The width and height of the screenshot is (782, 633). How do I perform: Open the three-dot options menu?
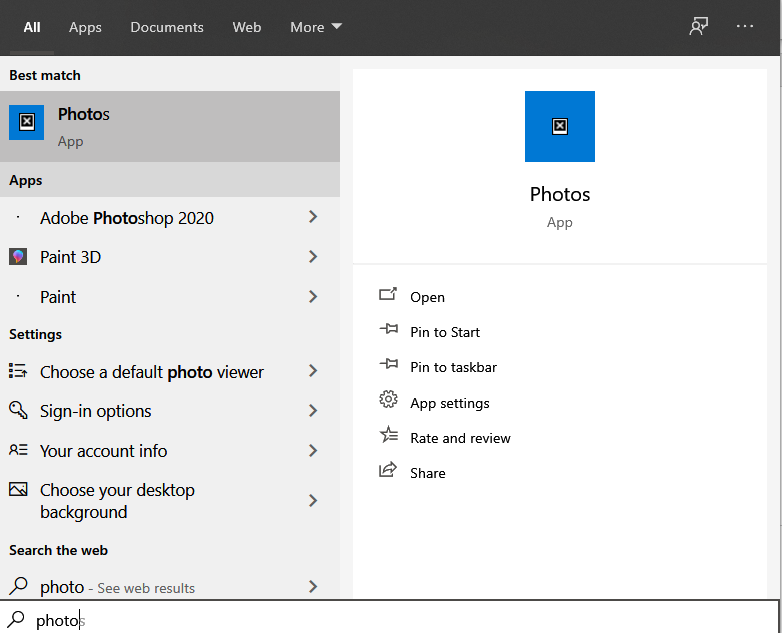click(x=745, y=26)
